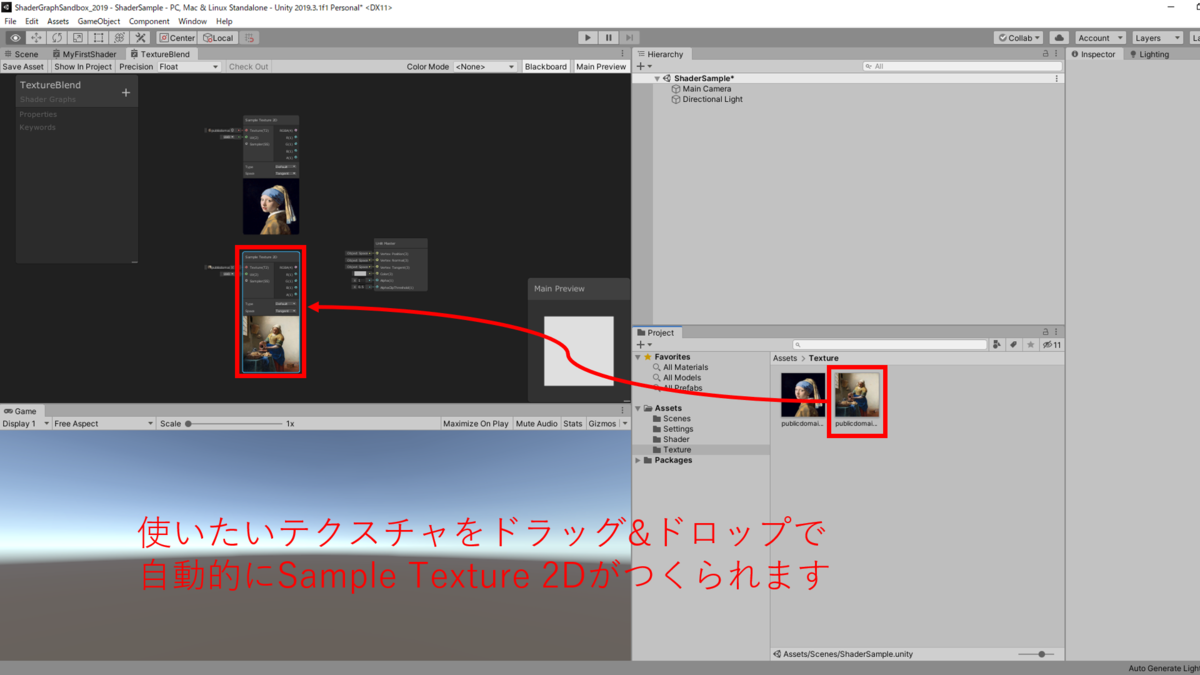Image resolution: width=1200 pixels, height=675 pixels.
Task: Open Project panel three-dot options menu
Action: click(1058, 332)
